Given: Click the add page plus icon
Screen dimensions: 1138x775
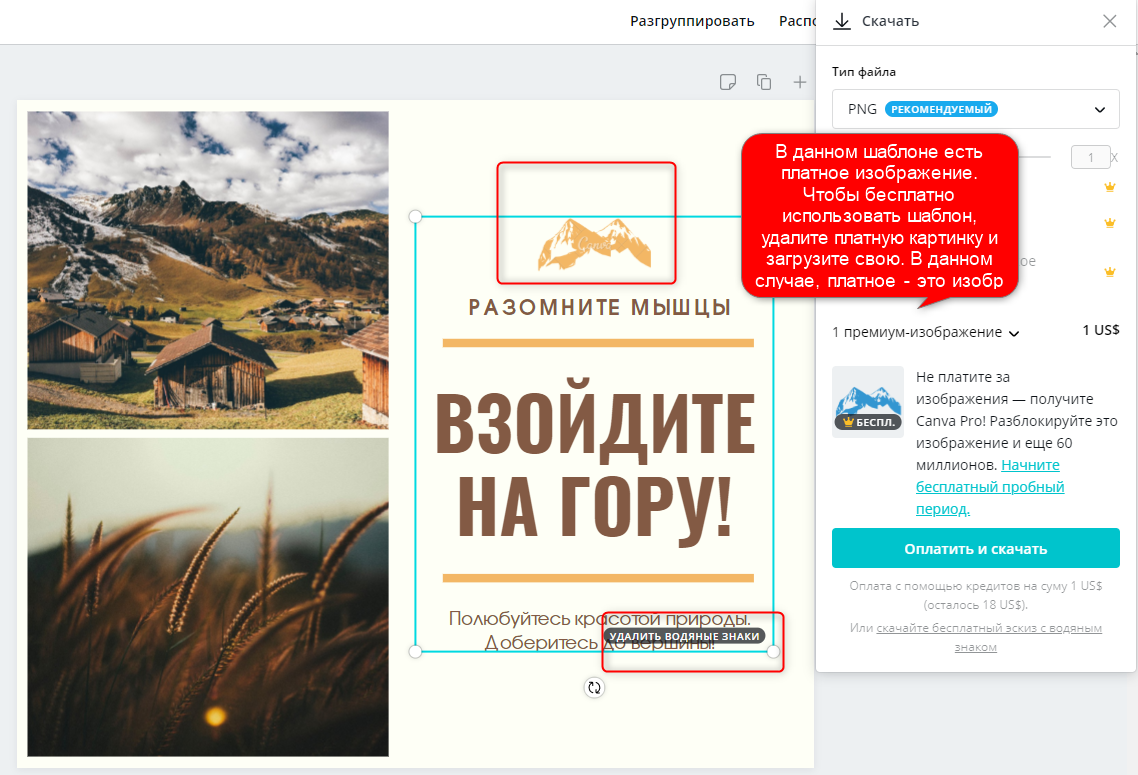Looking at the screenshot, I should [800, 82].
